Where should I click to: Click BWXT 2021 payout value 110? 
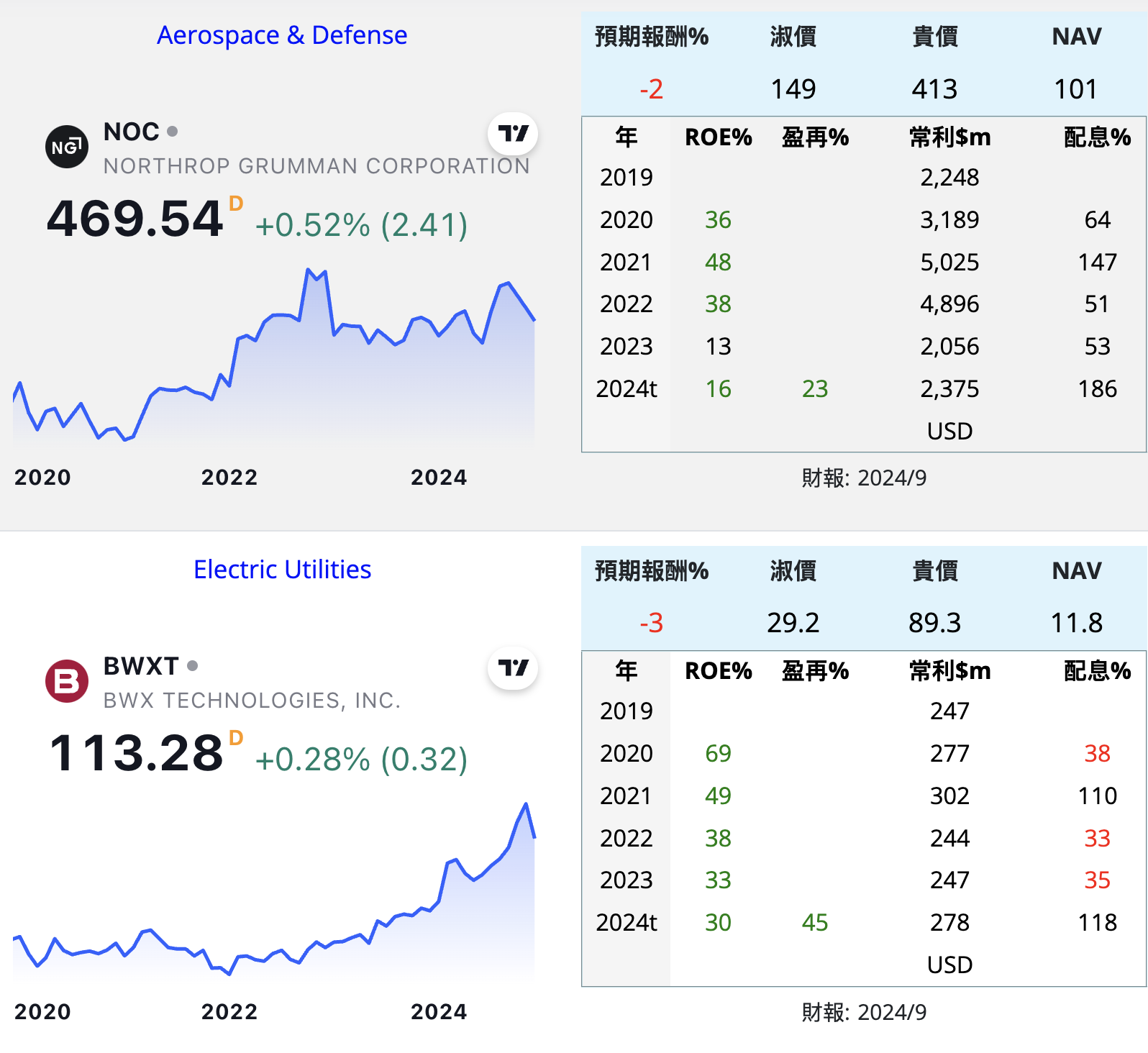pos(1098,796)
